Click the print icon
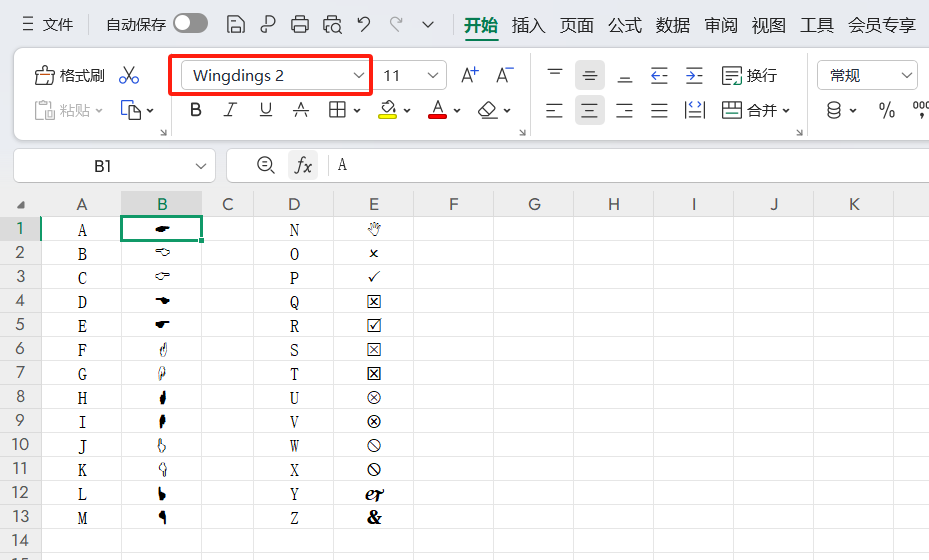 tap(300, 24)
